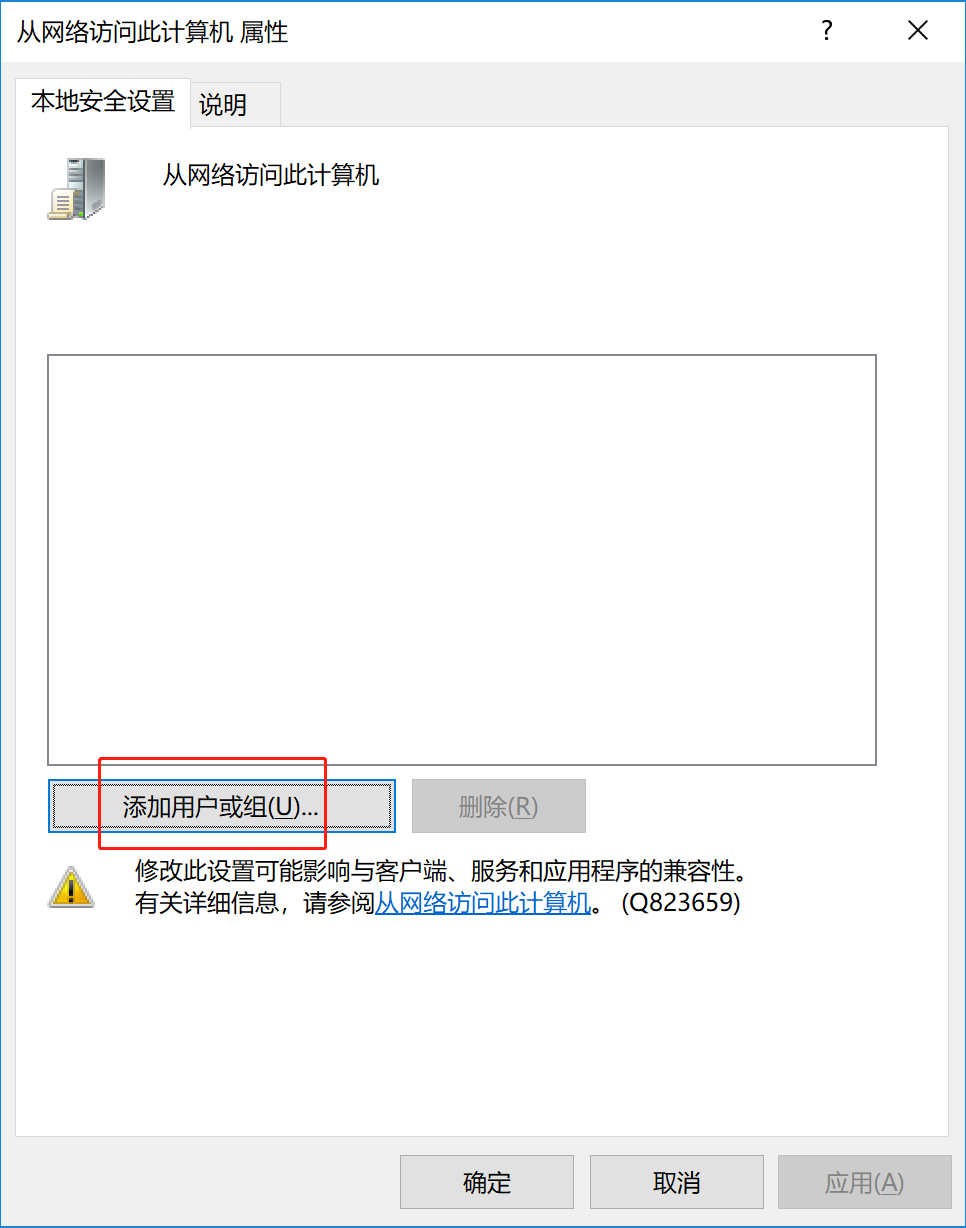
Task: Click the question mark help button
Action: pos(827,31)
